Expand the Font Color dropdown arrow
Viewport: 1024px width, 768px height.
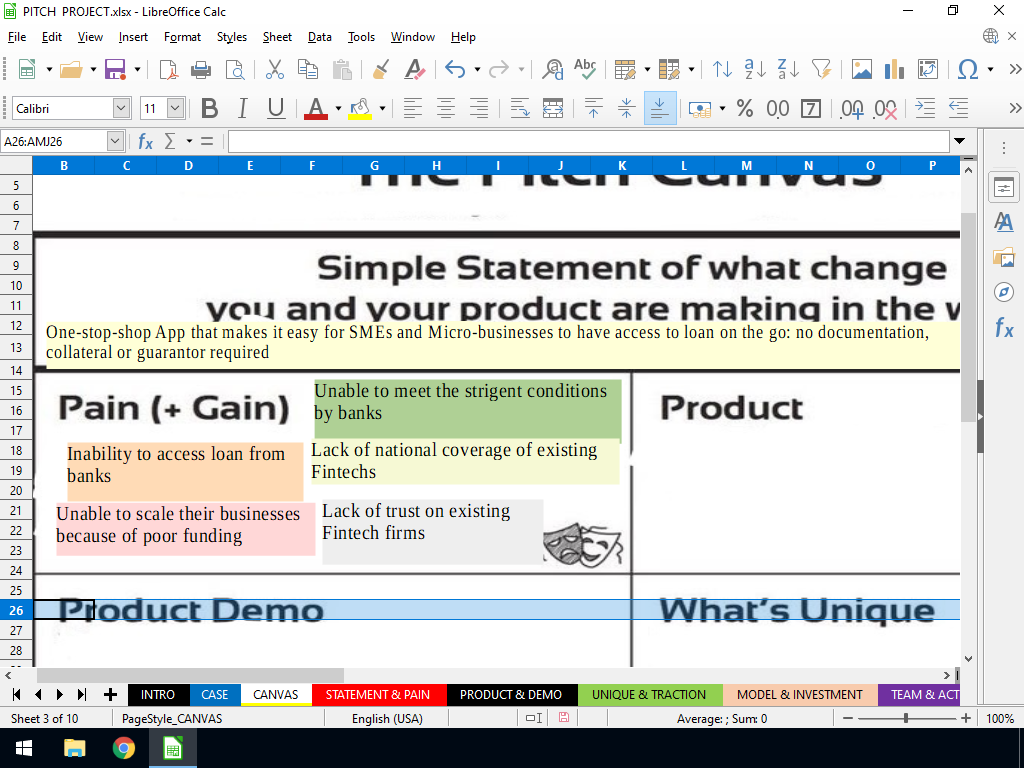point(338,108)
